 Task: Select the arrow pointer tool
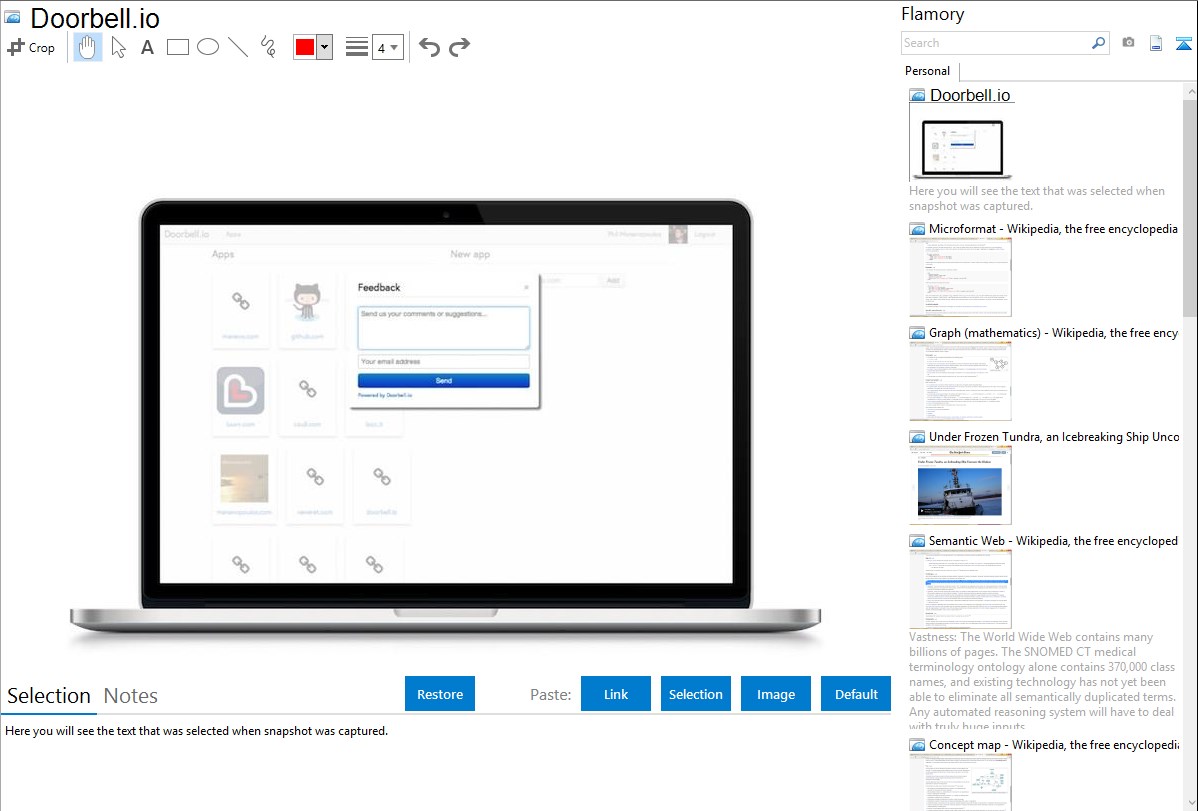pos(118,47)
